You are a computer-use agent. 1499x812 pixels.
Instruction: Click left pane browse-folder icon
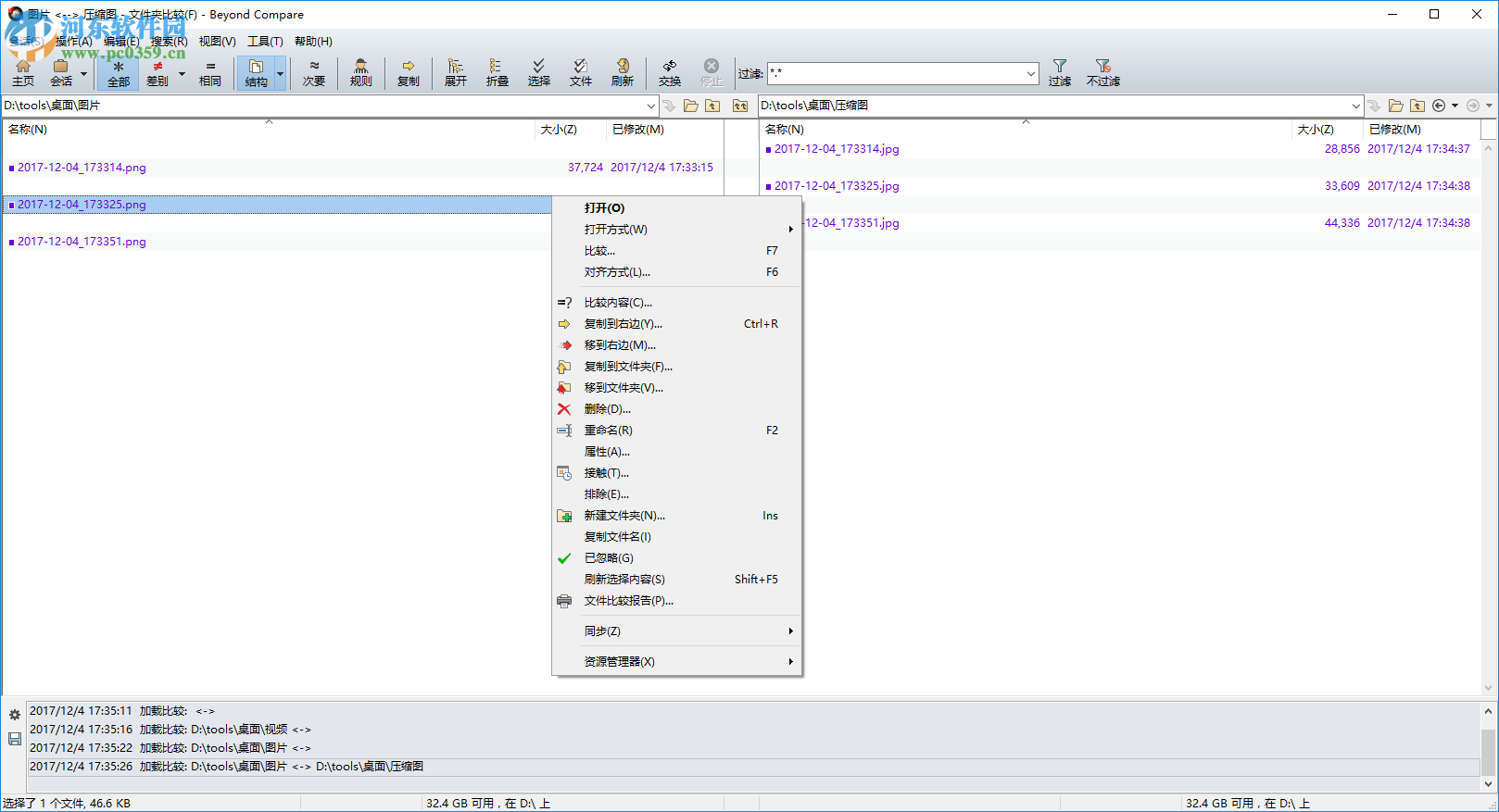pyautogui.click(x=691, y=106)
